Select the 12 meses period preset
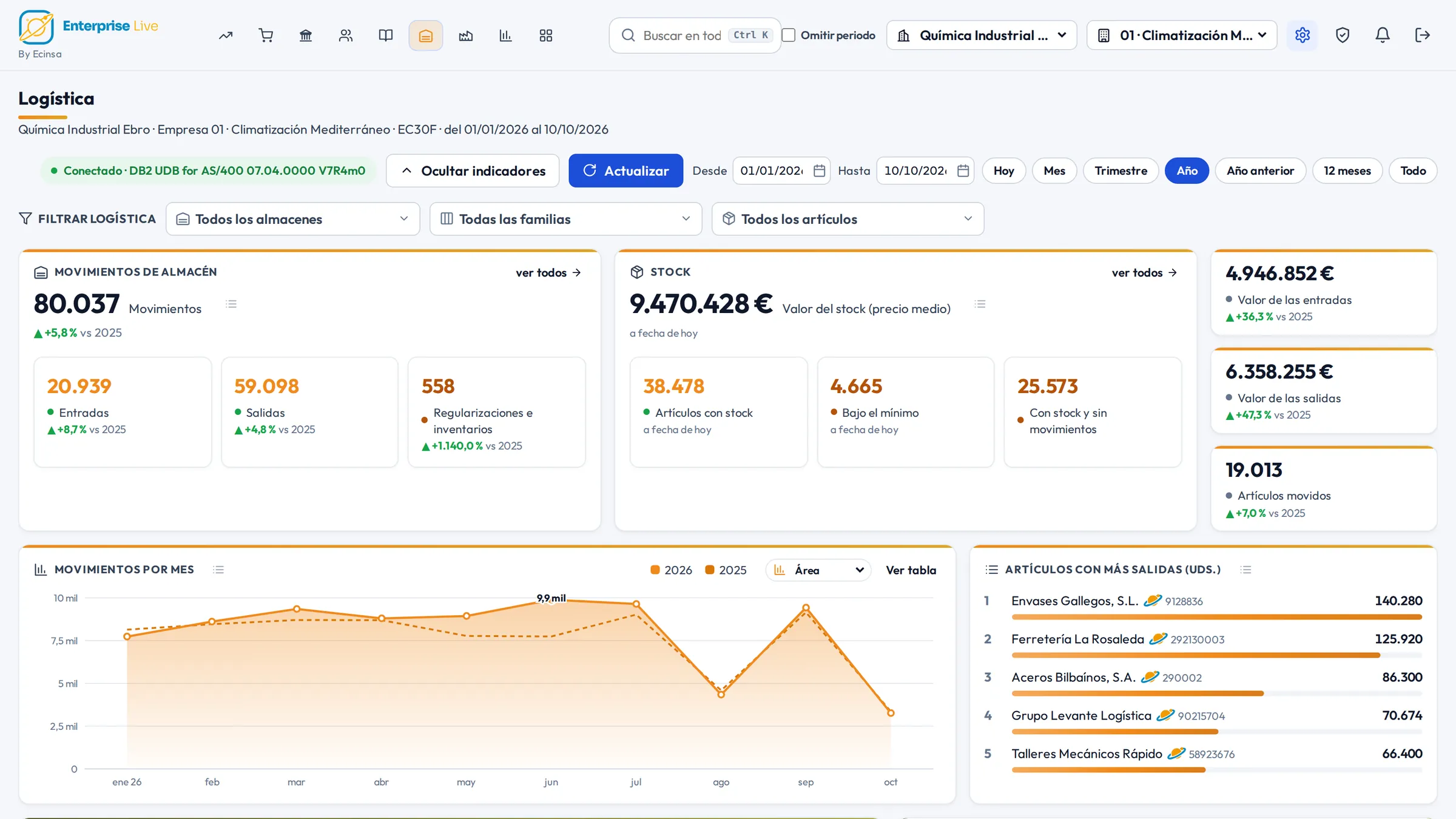The height and width of the screenshot is (819, 1456). (x=1347, y=171)
